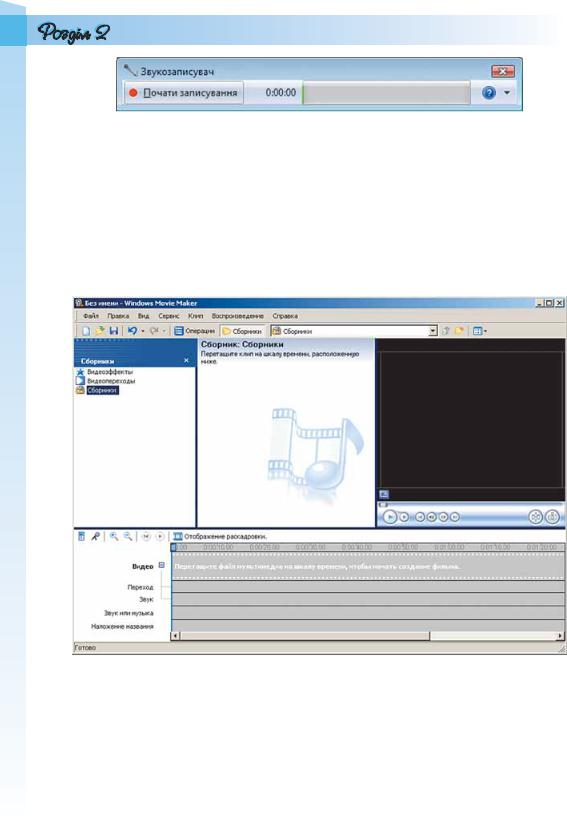
Task: Click the greyed Redo arrow icon
Action: 154,331
